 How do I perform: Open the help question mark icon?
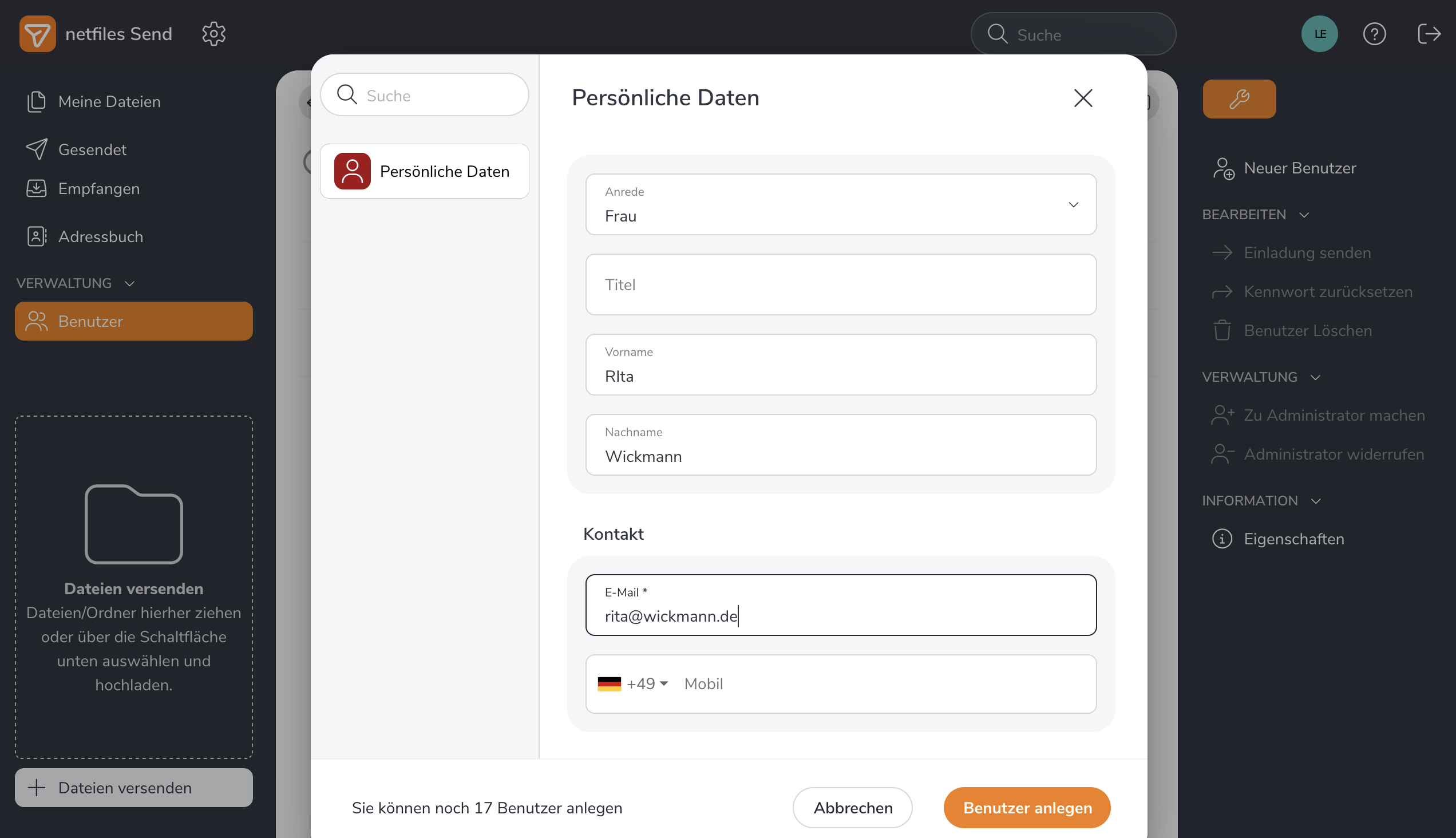pyautogui.click(x=1374, y=34)
